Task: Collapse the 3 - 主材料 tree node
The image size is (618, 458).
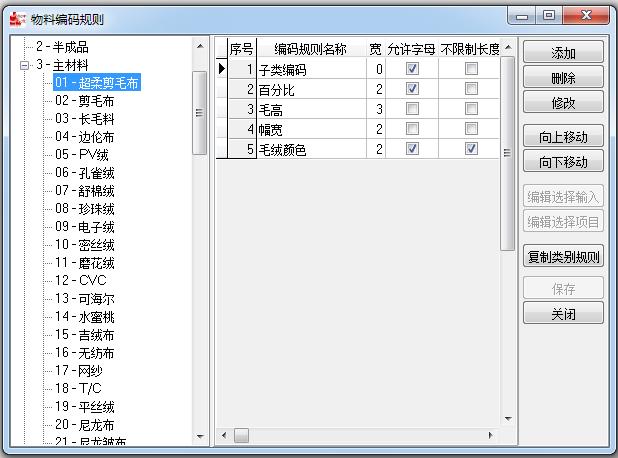Action: click(25, 65)
